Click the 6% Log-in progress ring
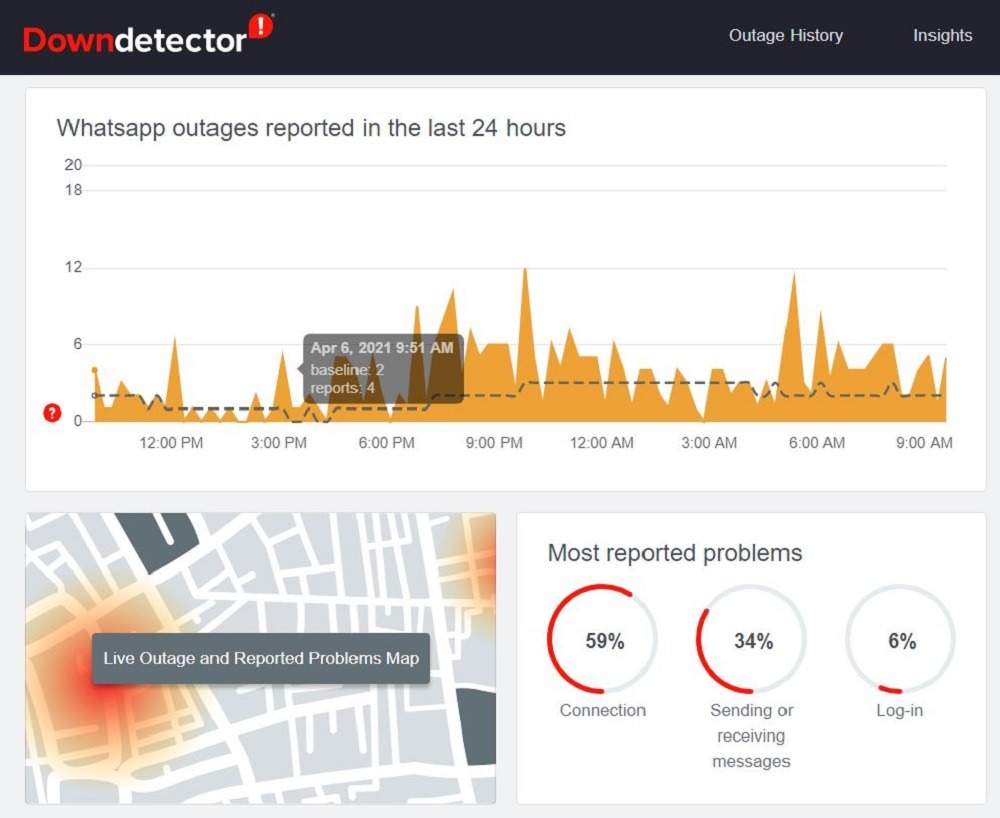This screenshot has width=1000, height=818. click(900, 639)
